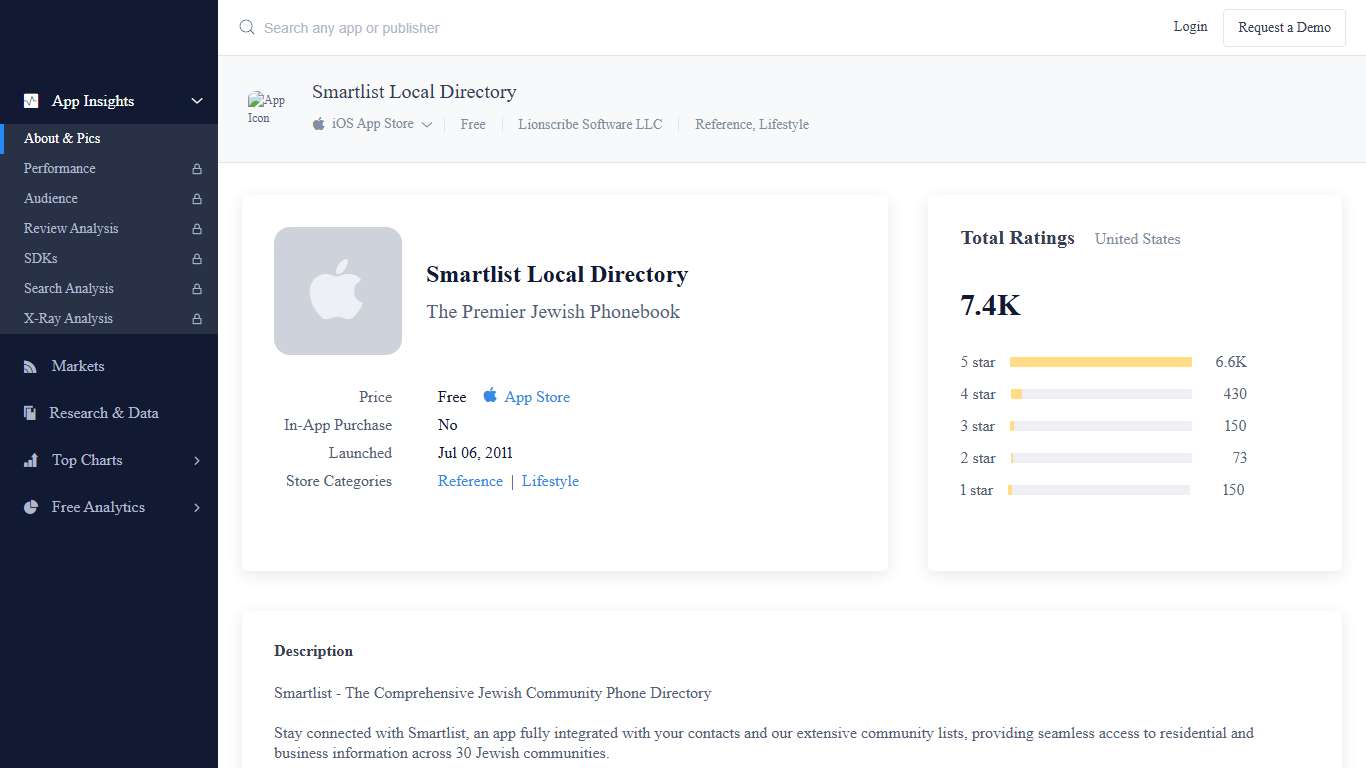
Task: Select the Free Analytics pie-chart icon
Action: coord(30,507)
